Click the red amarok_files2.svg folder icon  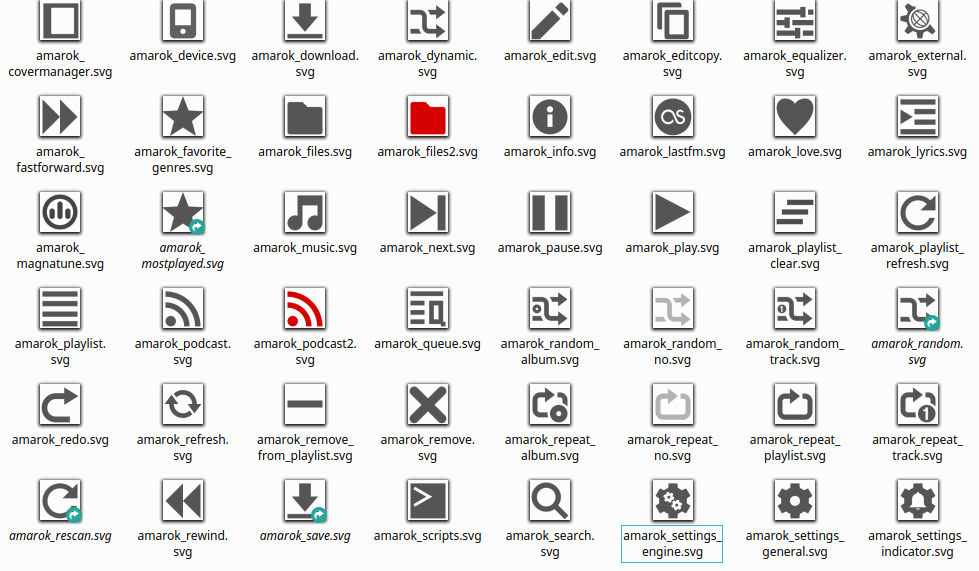click(427, 117)
